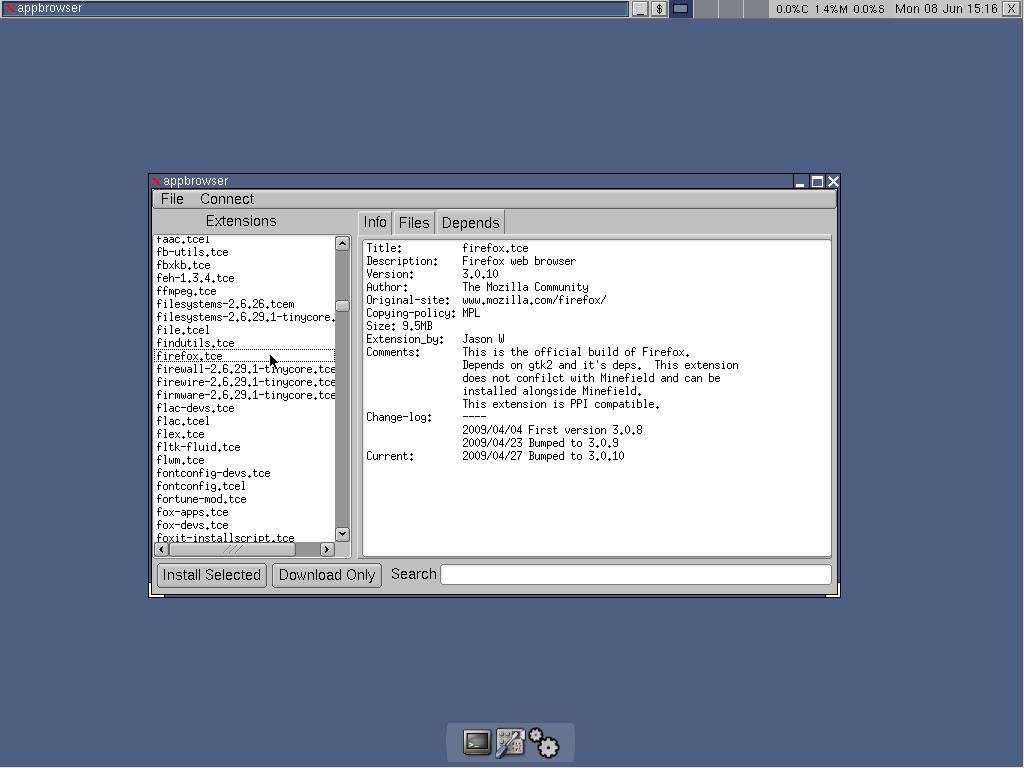1024x768 pixels.
Task: Open the File menu
Action: tap(172, 199)
